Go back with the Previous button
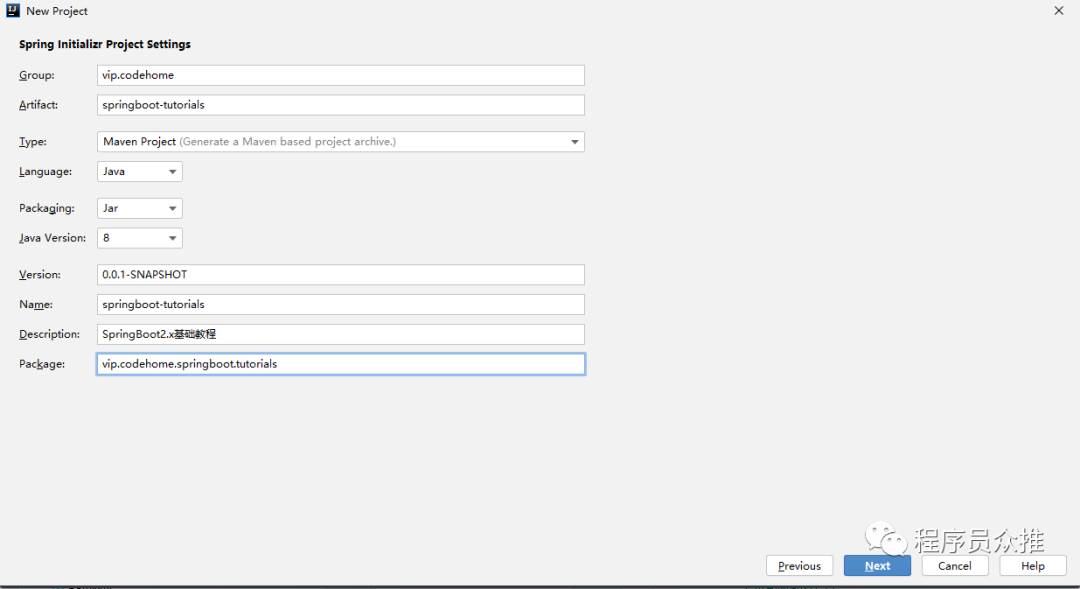 (x=800, y=566)
